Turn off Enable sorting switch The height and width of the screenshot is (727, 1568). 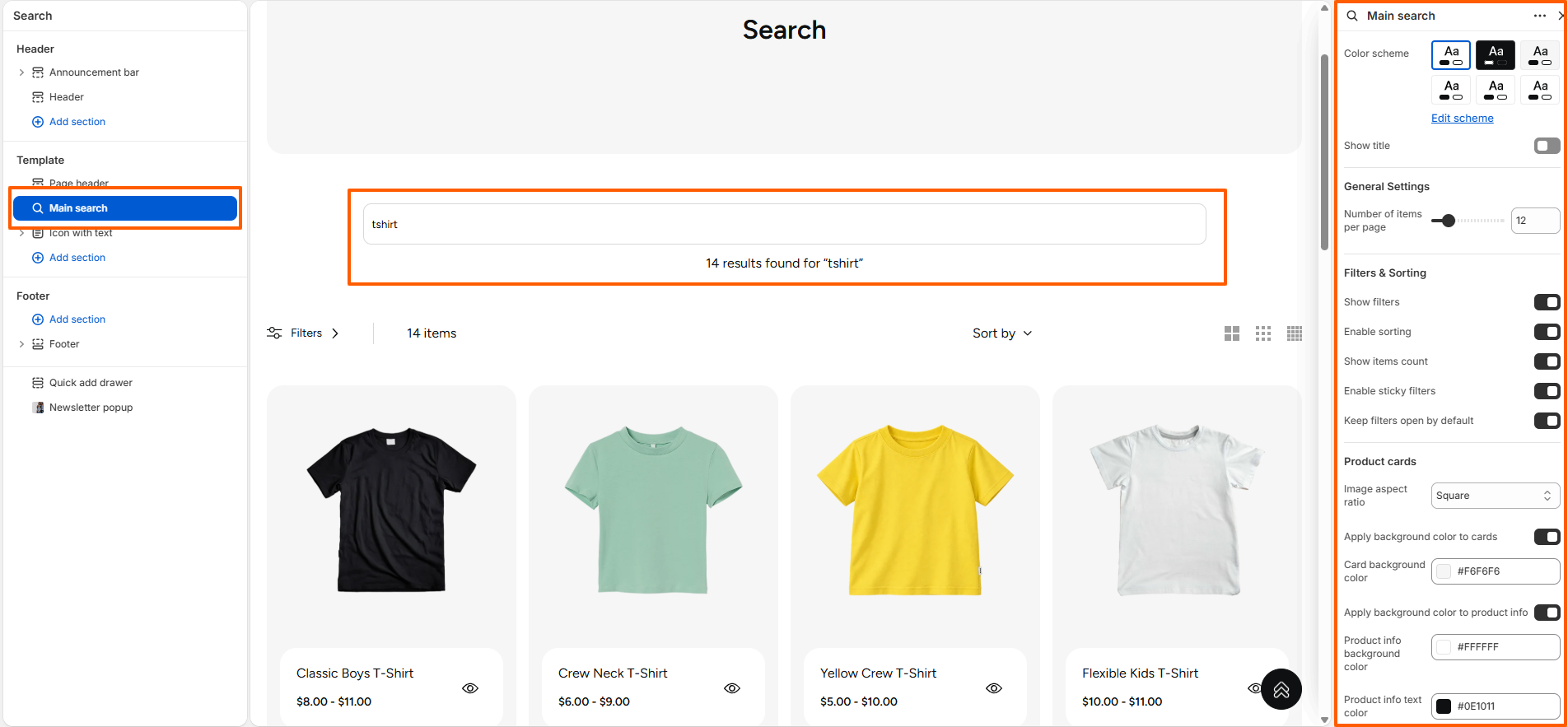[x=1547, y=332]
